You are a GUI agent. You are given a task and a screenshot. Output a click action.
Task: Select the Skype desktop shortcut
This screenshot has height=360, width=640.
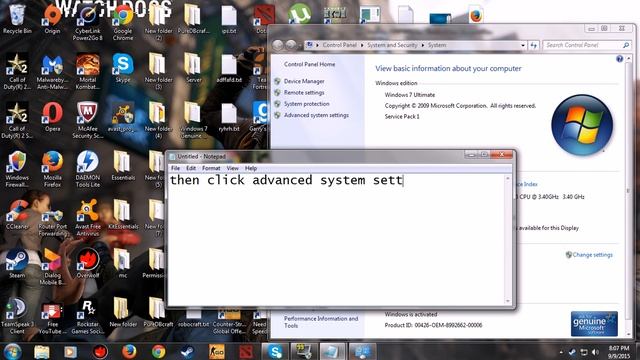(x=123, y=68)
